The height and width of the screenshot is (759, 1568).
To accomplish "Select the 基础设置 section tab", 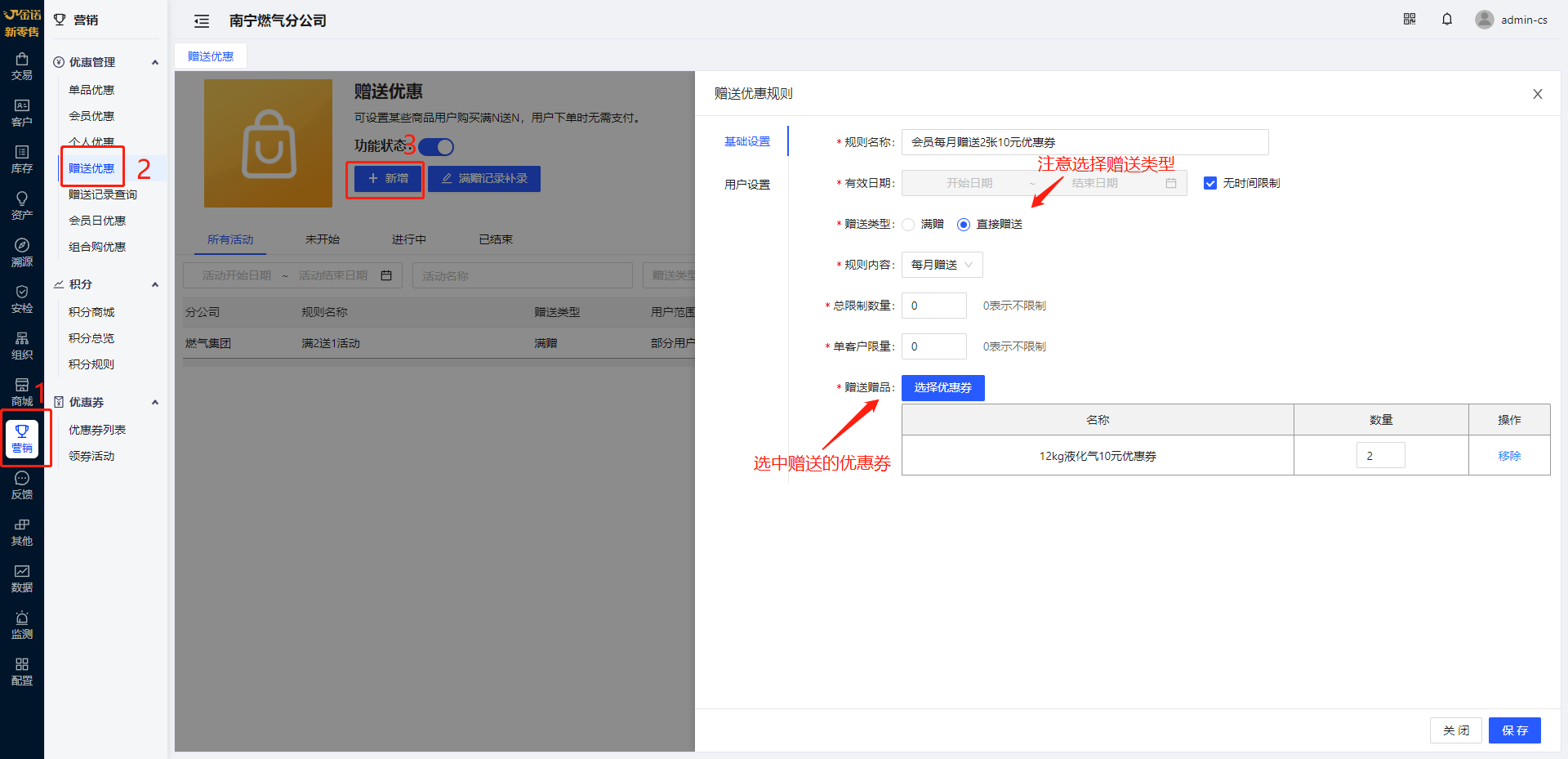I will [x=747, y=141].
